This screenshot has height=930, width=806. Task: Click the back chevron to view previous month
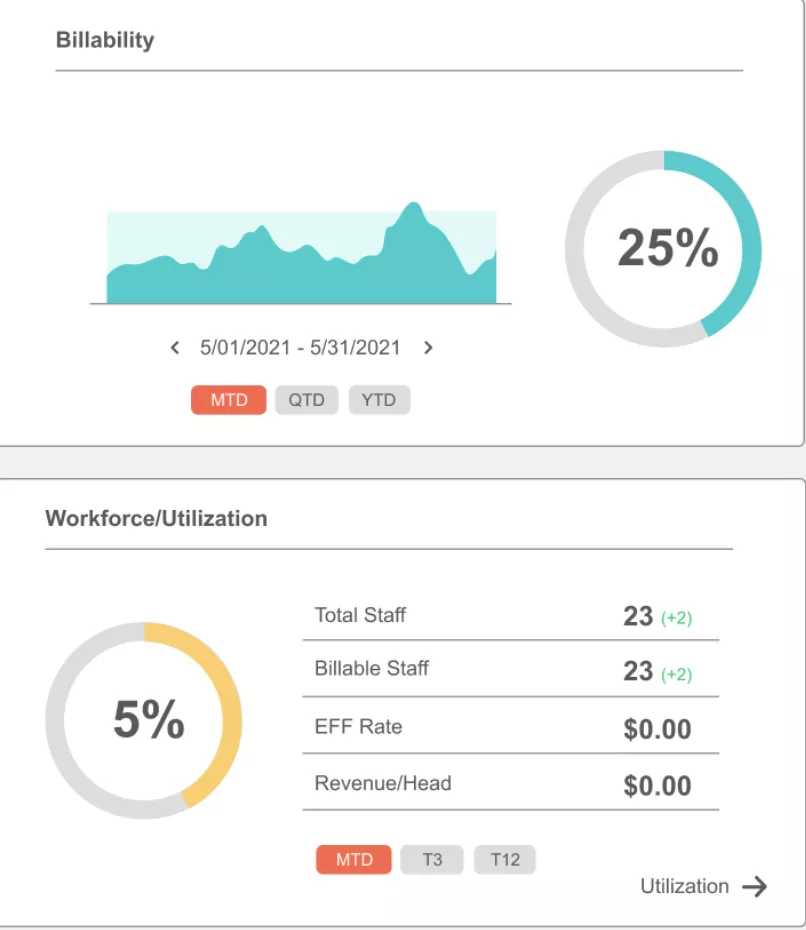(174, 347)
